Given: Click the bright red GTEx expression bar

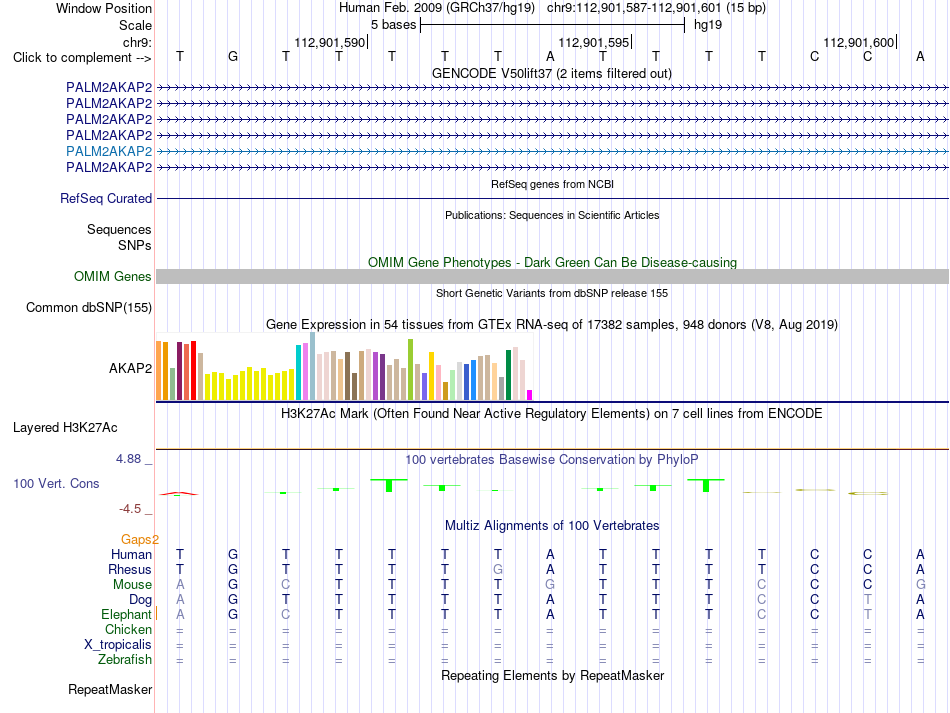Looking at the screenshot, I should [x=193, y=371].
